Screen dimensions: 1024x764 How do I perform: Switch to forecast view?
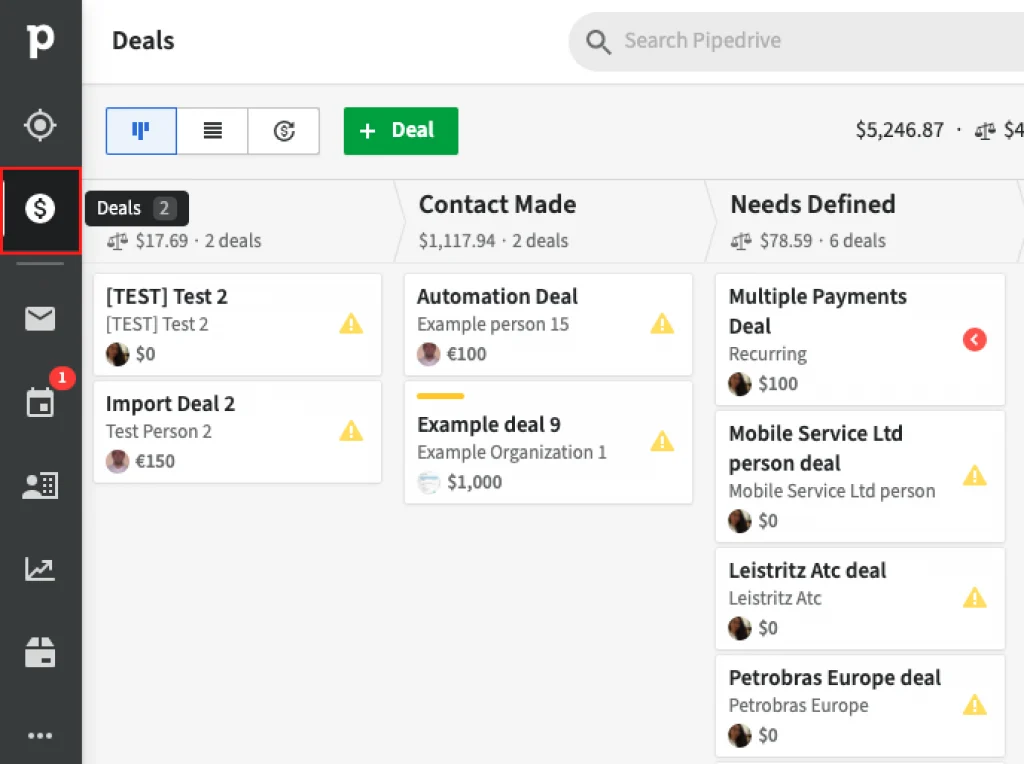tap(284, 131)
